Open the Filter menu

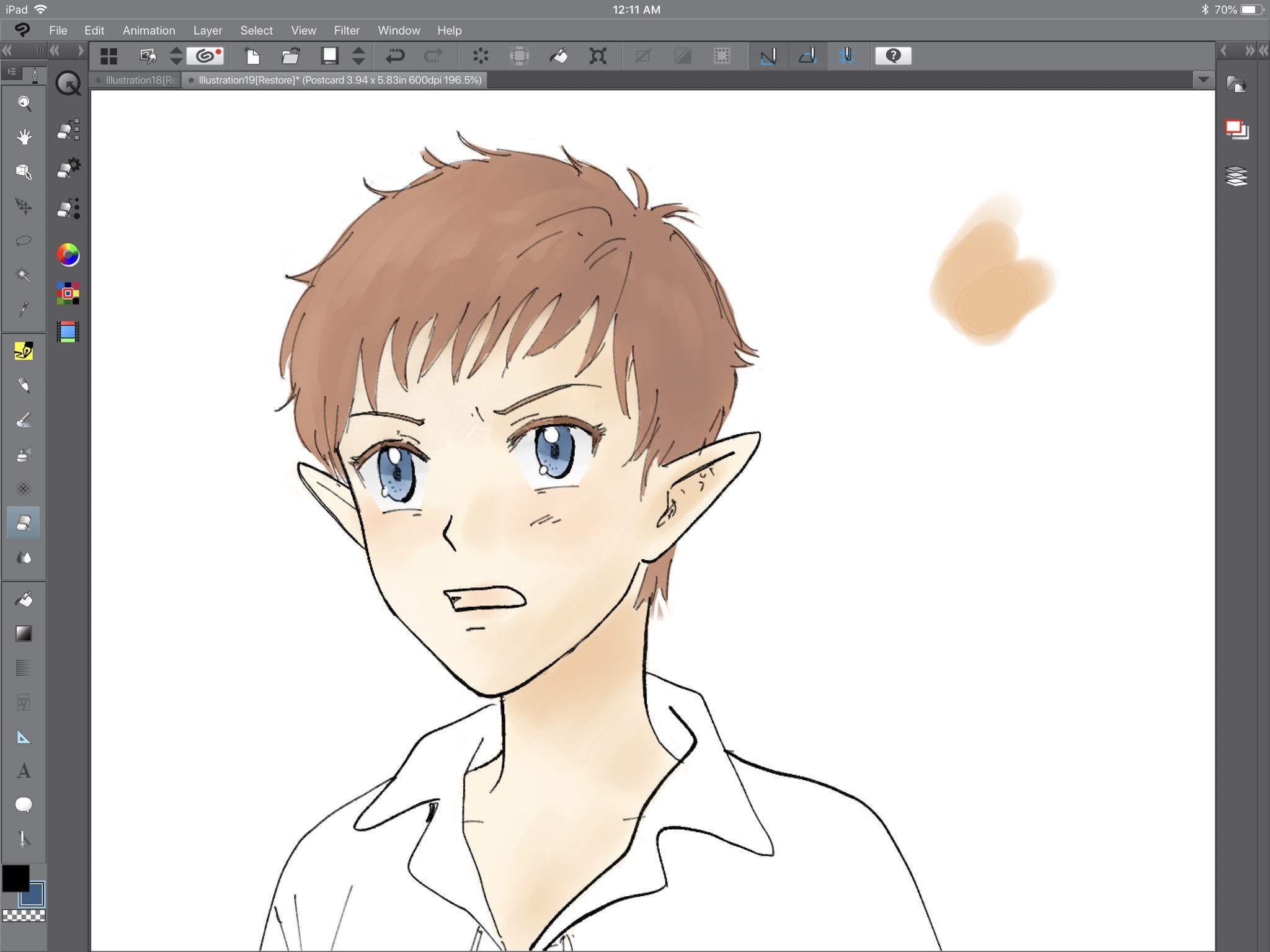tap(346, 30)
